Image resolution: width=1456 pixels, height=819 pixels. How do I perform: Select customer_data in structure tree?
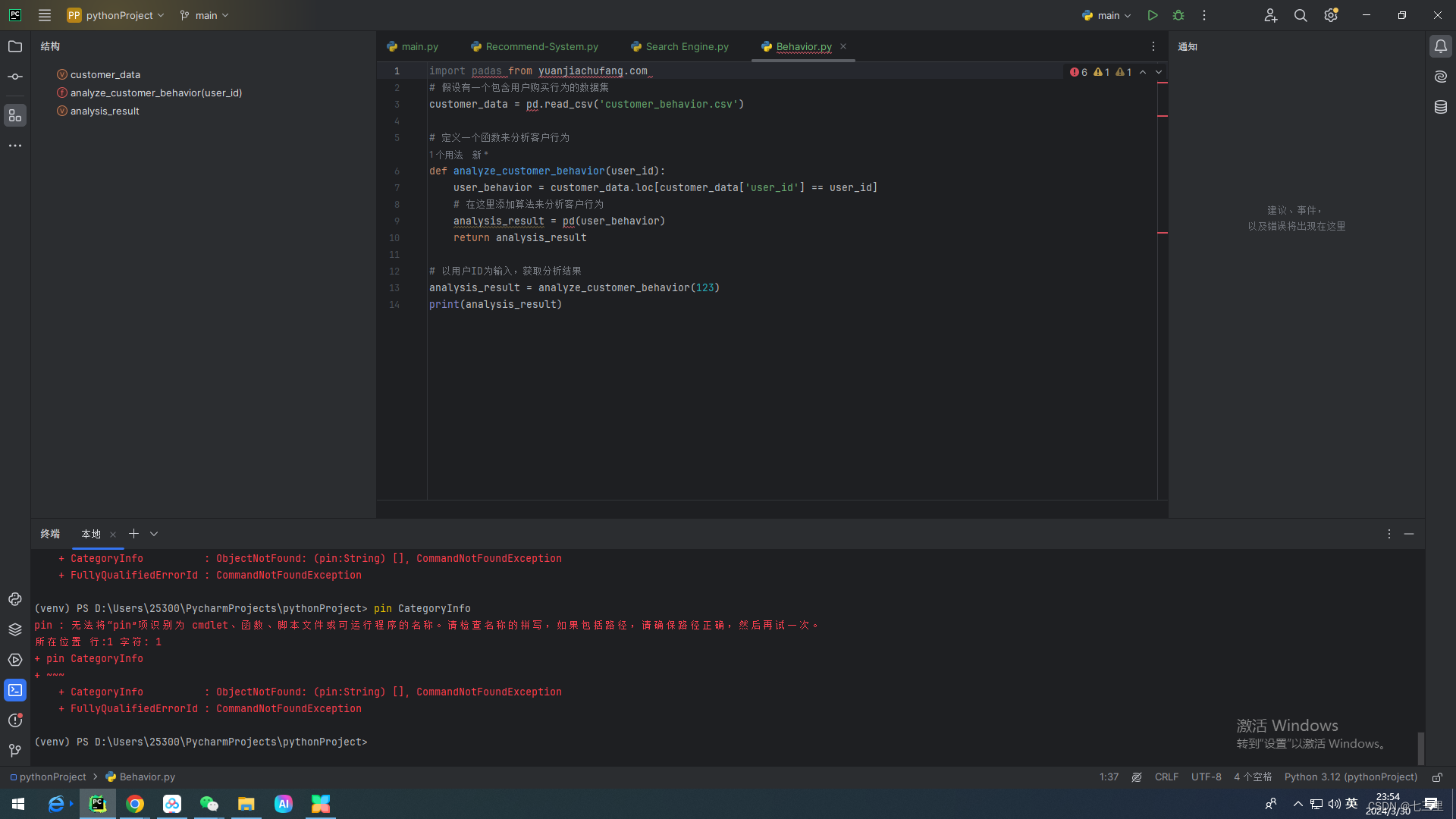click(105, 74)
